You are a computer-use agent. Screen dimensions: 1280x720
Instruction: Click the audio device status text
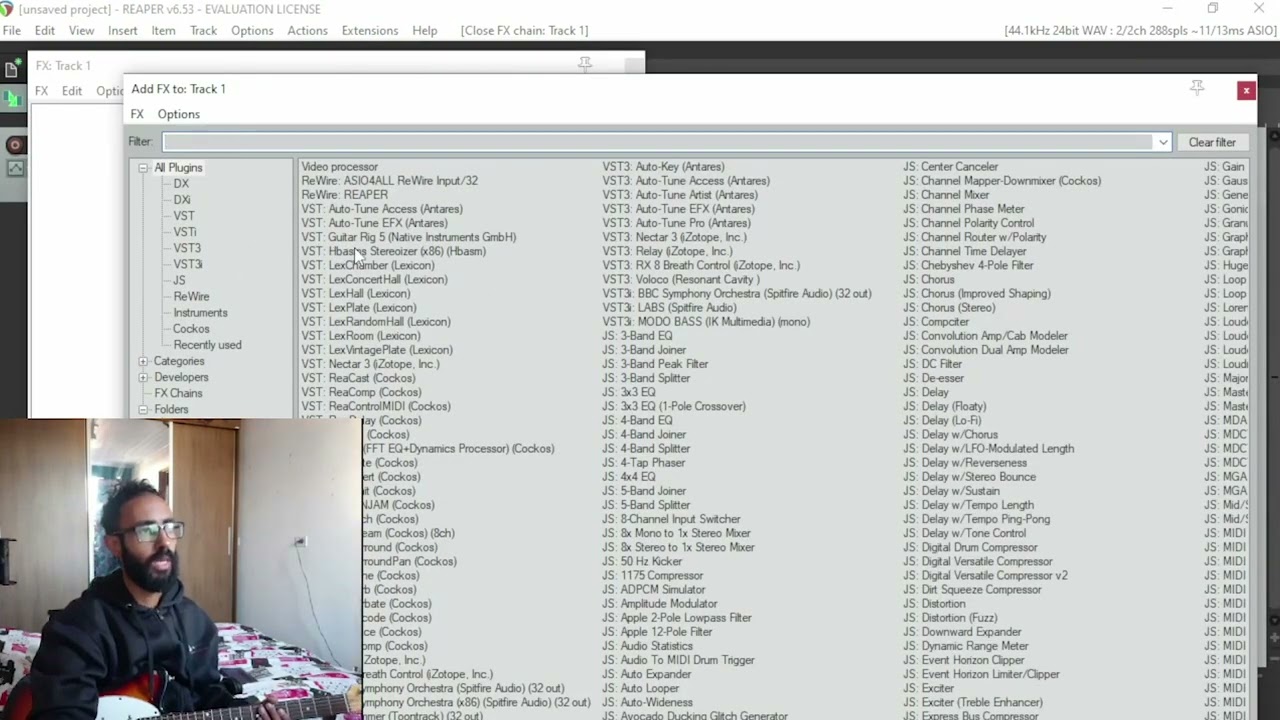[1140, 31]
